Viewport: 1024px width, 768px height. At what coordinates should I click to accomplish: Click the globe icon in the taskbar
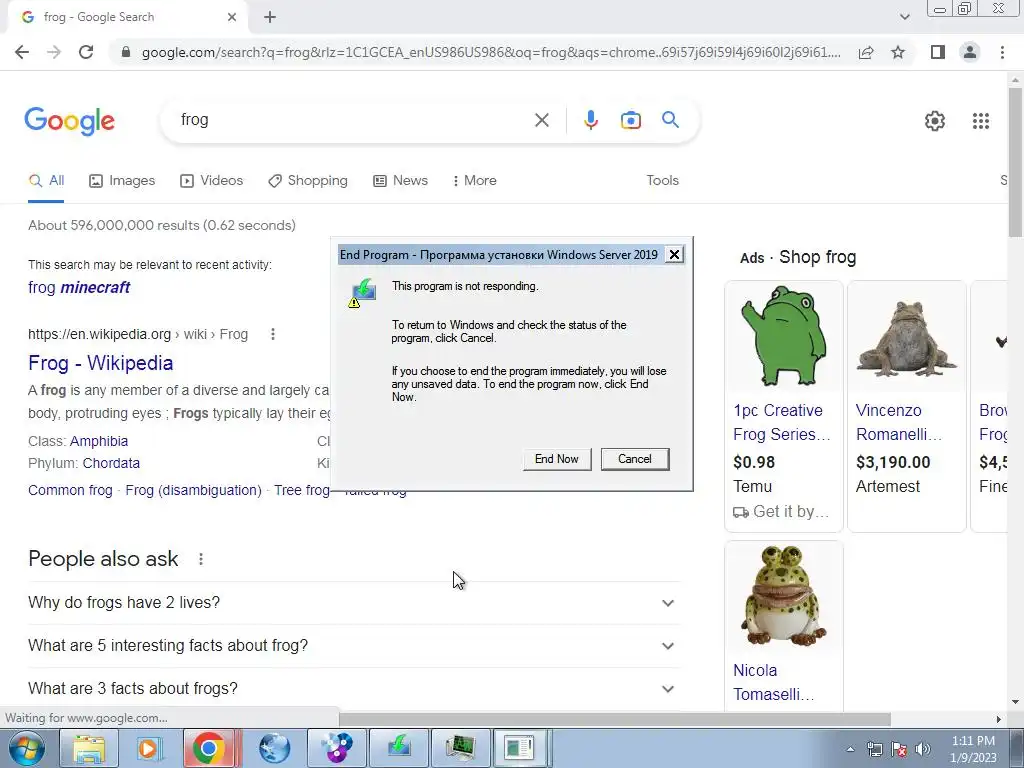coord(274,748)
